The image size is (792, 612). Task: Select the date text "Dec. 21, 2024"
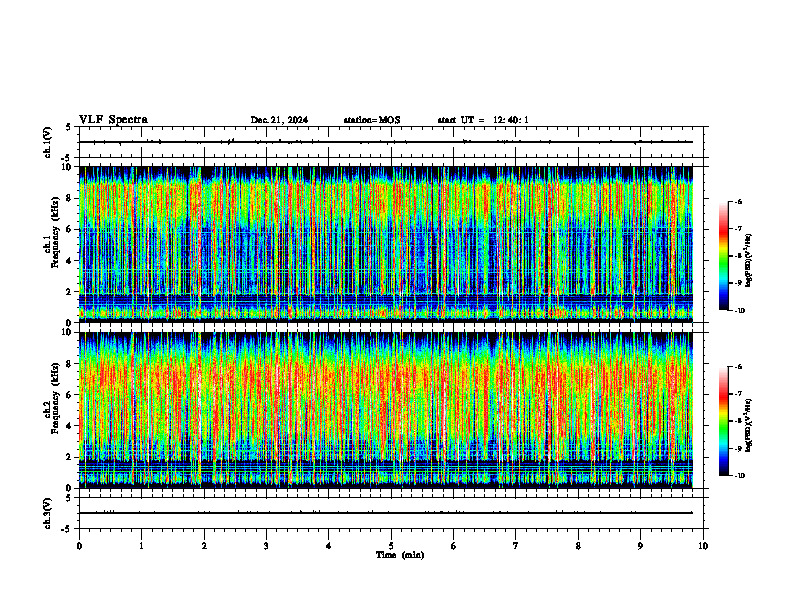pos(279,120)
